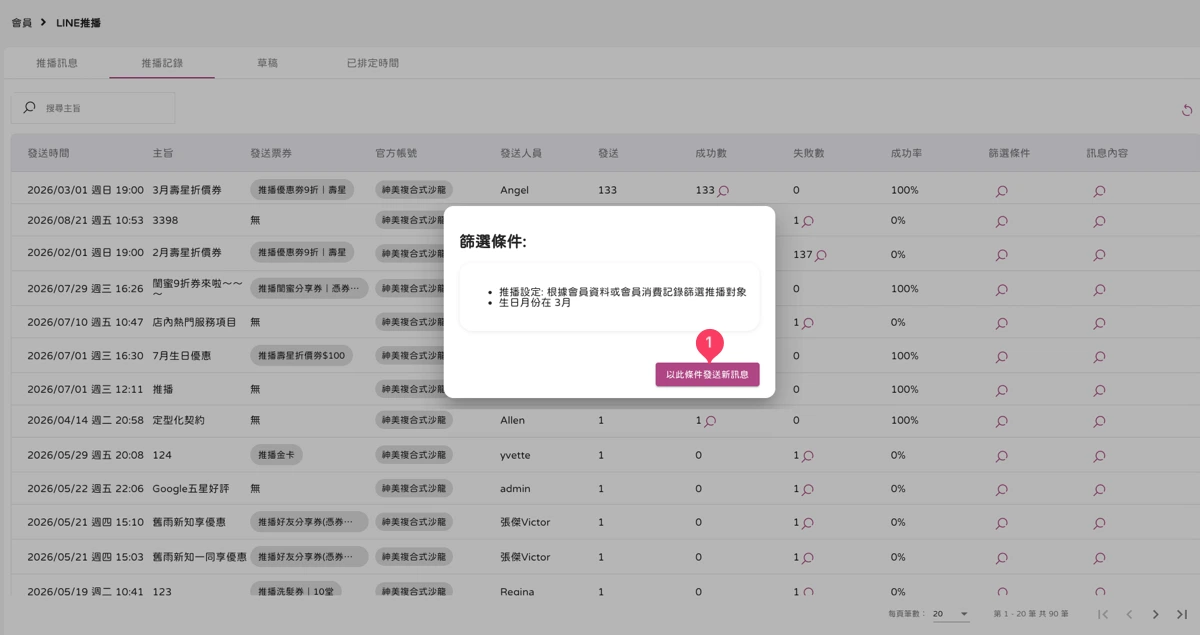
Task: View filter conditions for 7月生日優惠 row
Action: point(1001,357)
